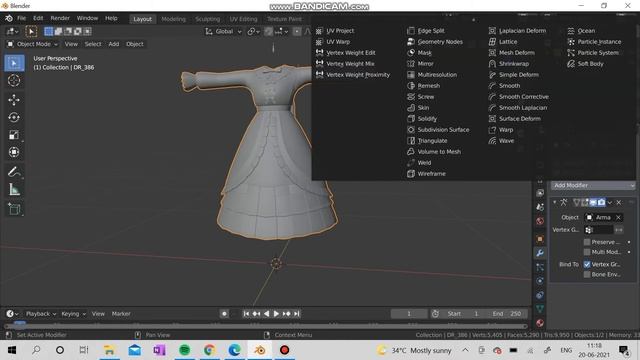
Task: Toggle Armature modifier viewport display
Action: click(x=593, y=202)
